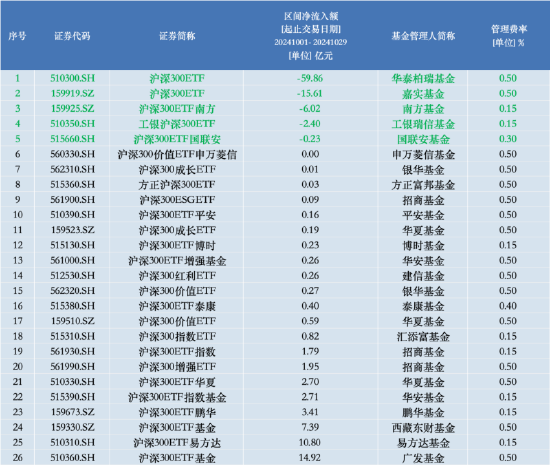Click the 易方达基金 manager cell
The image size is (550, 465).
point(423,443)
